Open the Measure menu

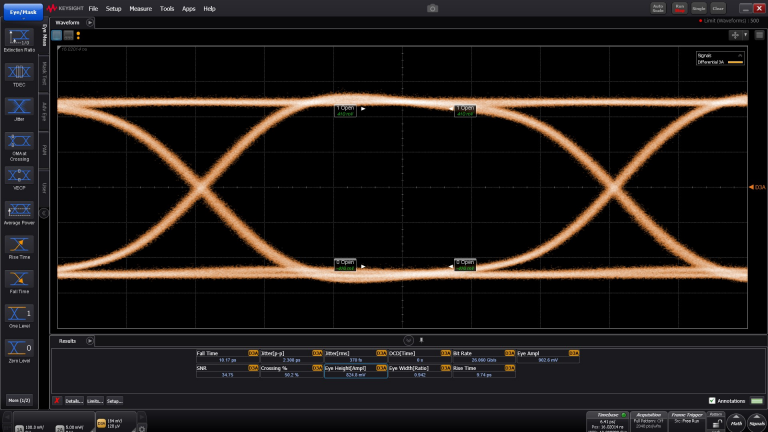pos(140,8)
